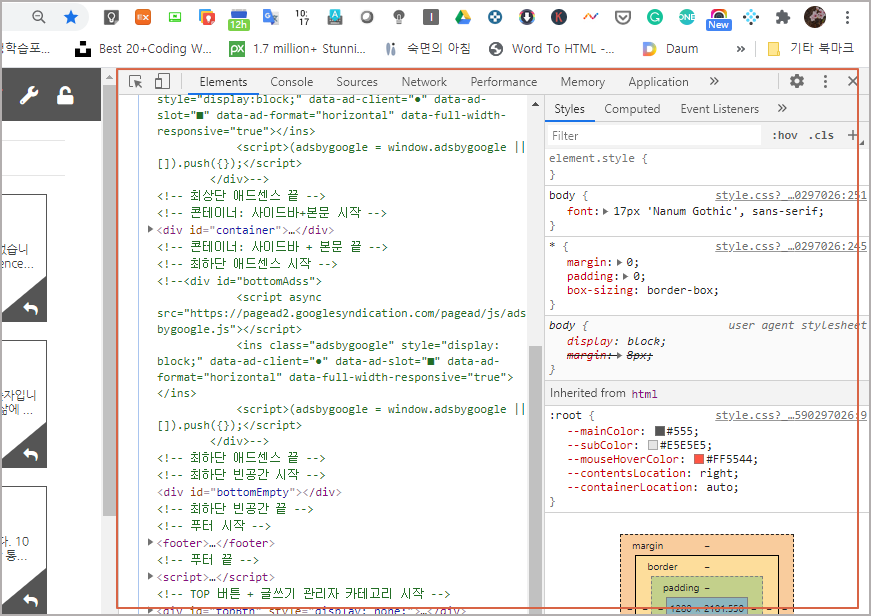
Task: Open the extension with the 12h badge
Action: (239, 19)
